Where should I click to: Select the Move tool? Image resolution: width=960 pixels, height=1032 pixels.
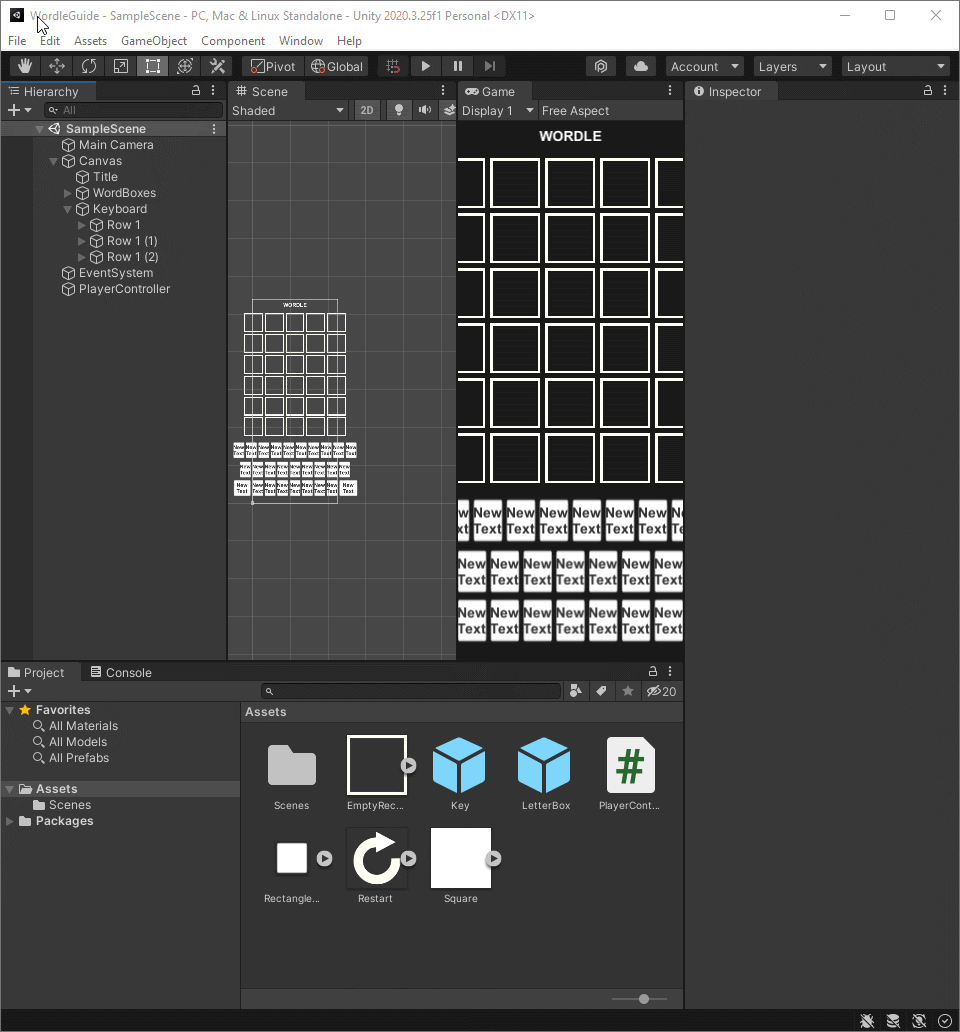57,66
